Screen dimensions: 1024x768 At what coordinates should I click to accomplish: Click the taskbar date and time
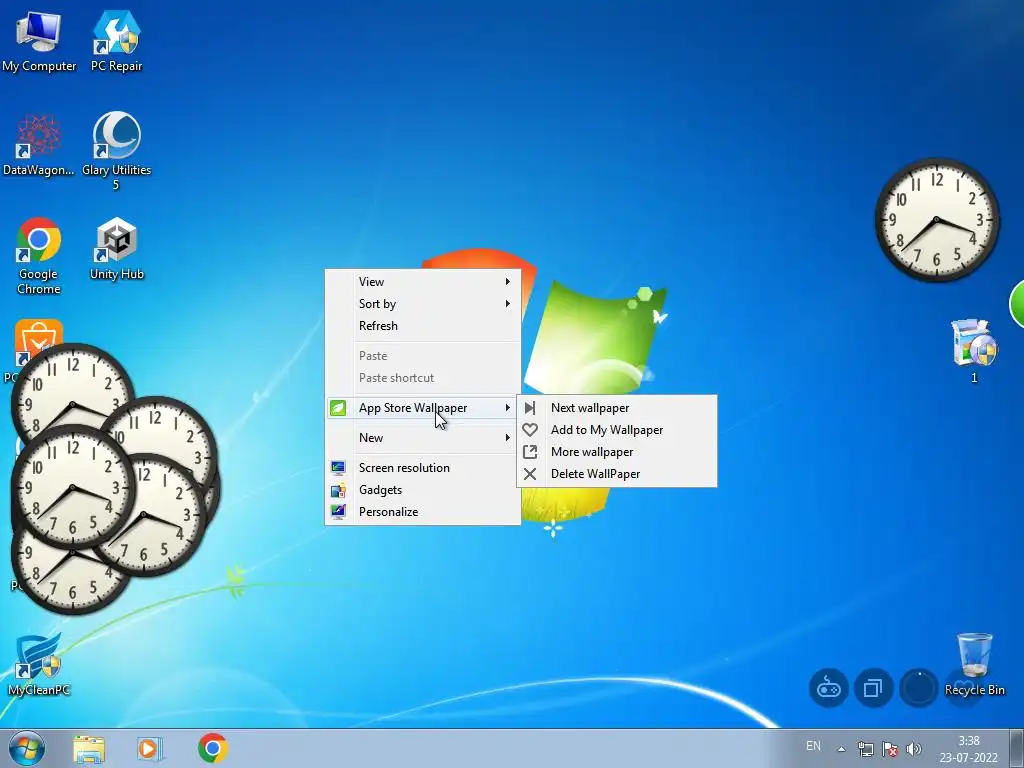point(968,749)
